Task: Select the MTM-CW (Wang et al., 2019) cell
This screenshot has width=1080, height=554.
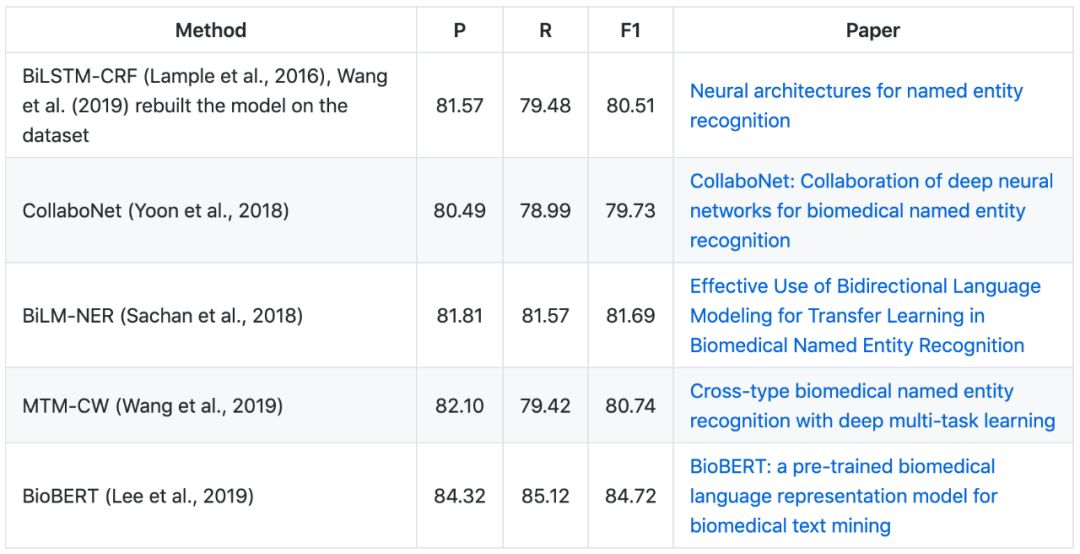Action: pos(153,406)
